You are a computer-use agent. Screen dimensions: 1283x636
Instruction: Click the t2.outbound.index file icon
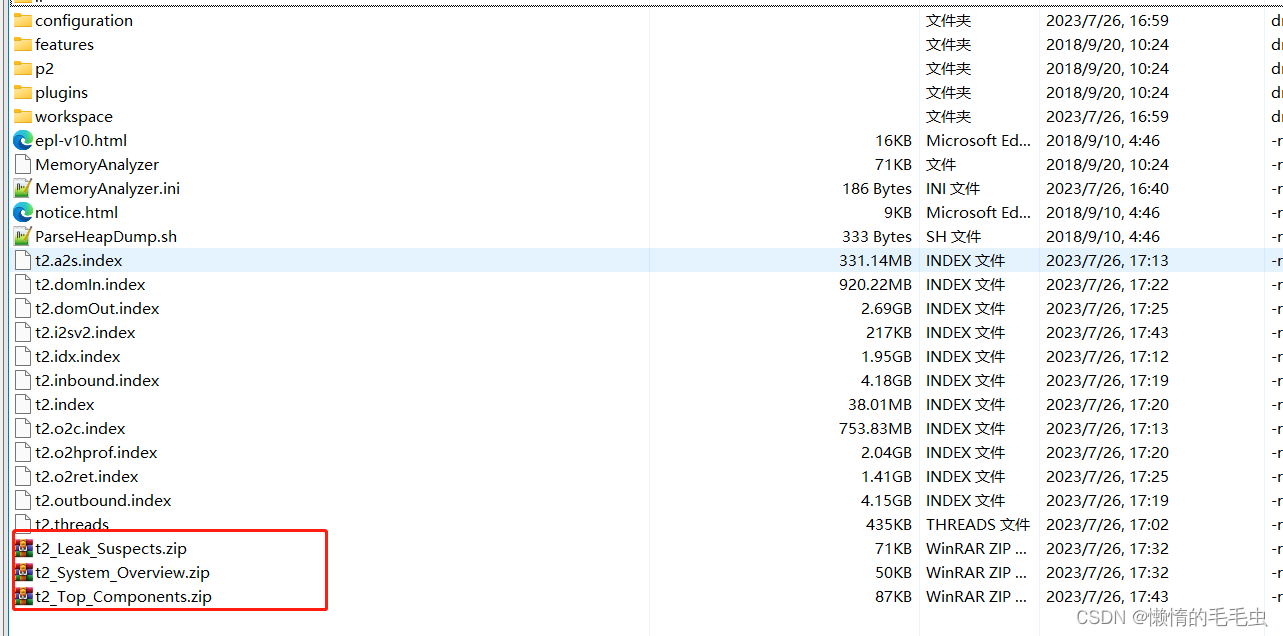[22, 500]
